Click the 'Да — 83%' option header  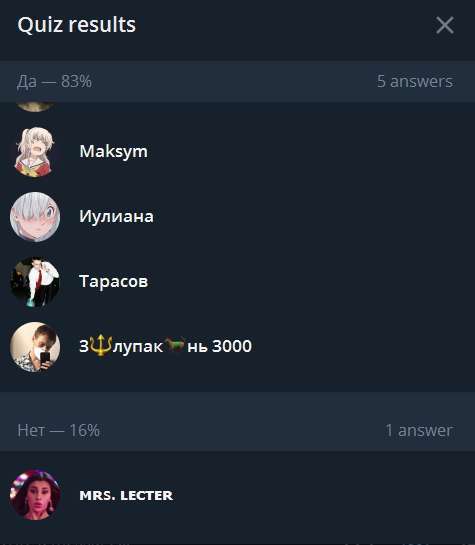pyautogui.click(x=55, y=82)
